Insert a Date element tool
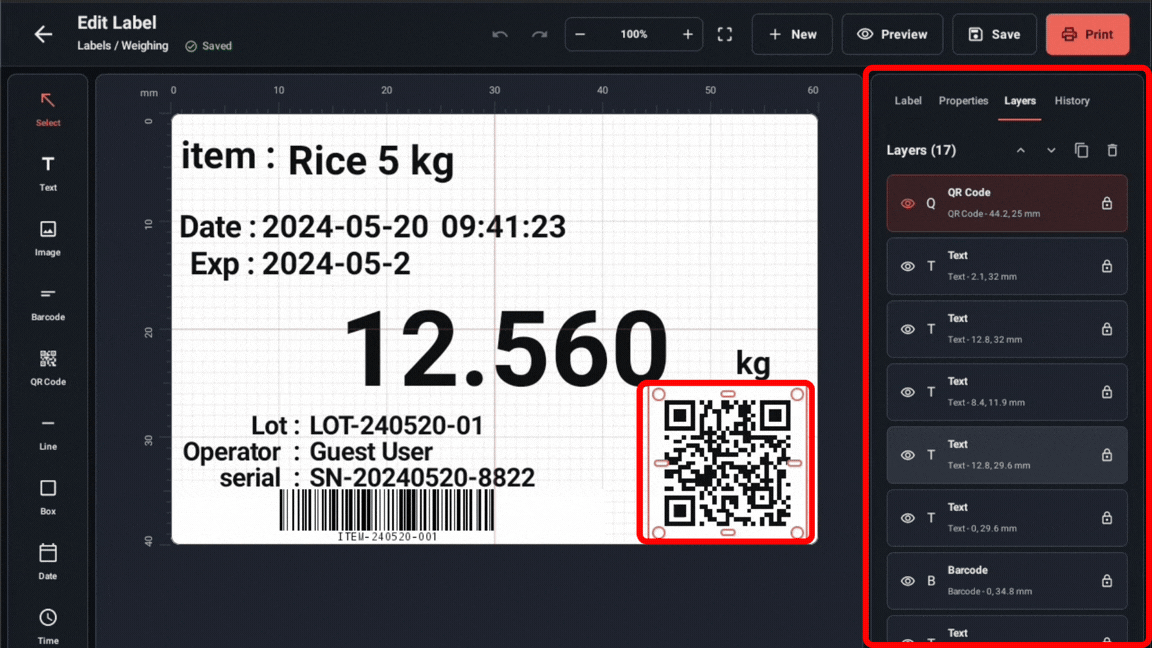The height and width of the screenshot is (648, 1152). [48, 561]
